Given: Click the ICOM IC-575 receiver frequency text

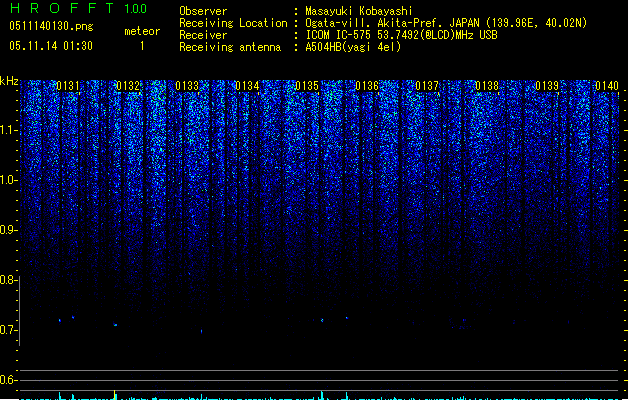Looking at the screenshot, I should tap(401, 35).
